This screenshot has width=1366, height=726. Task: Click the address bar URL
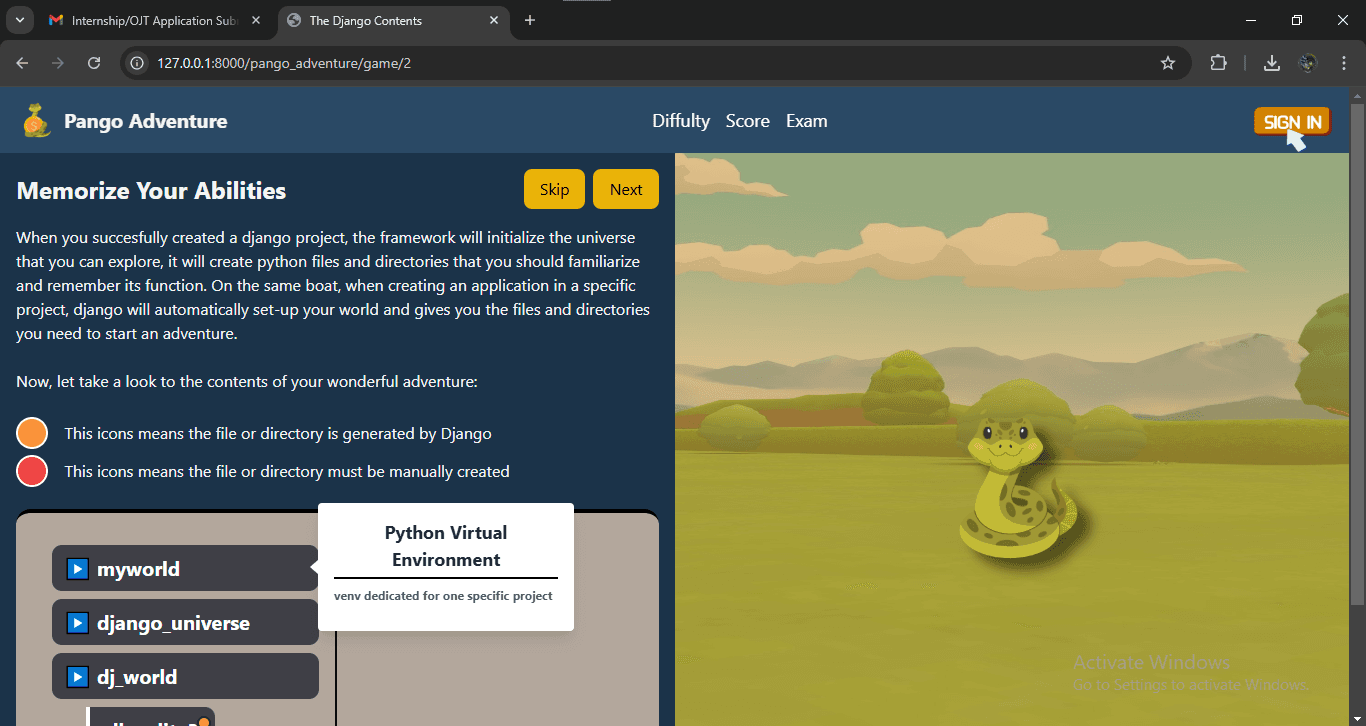point(284,63)
